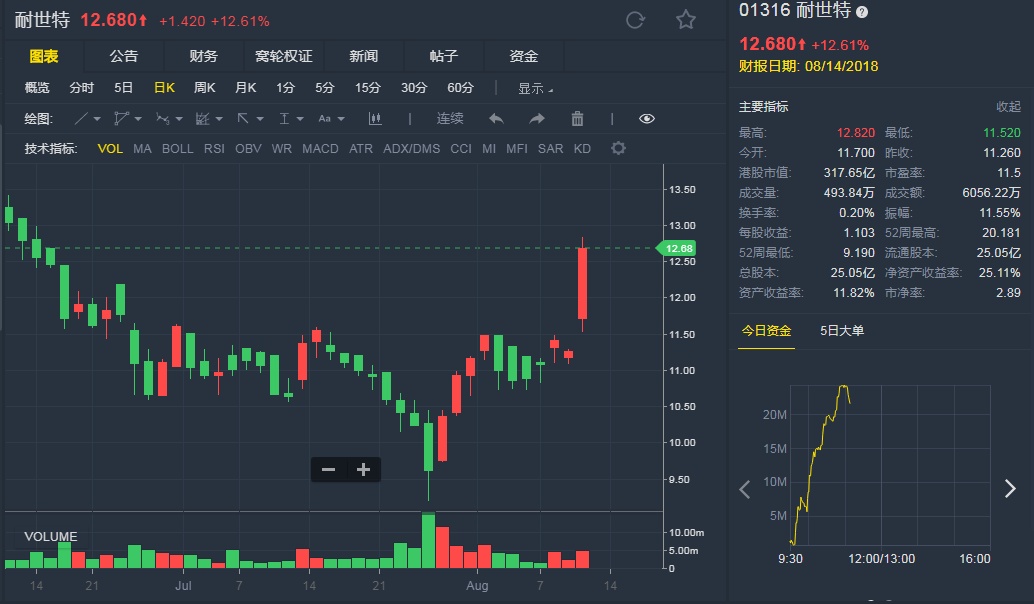Zoom in the chart with plus button

point(363,469)
